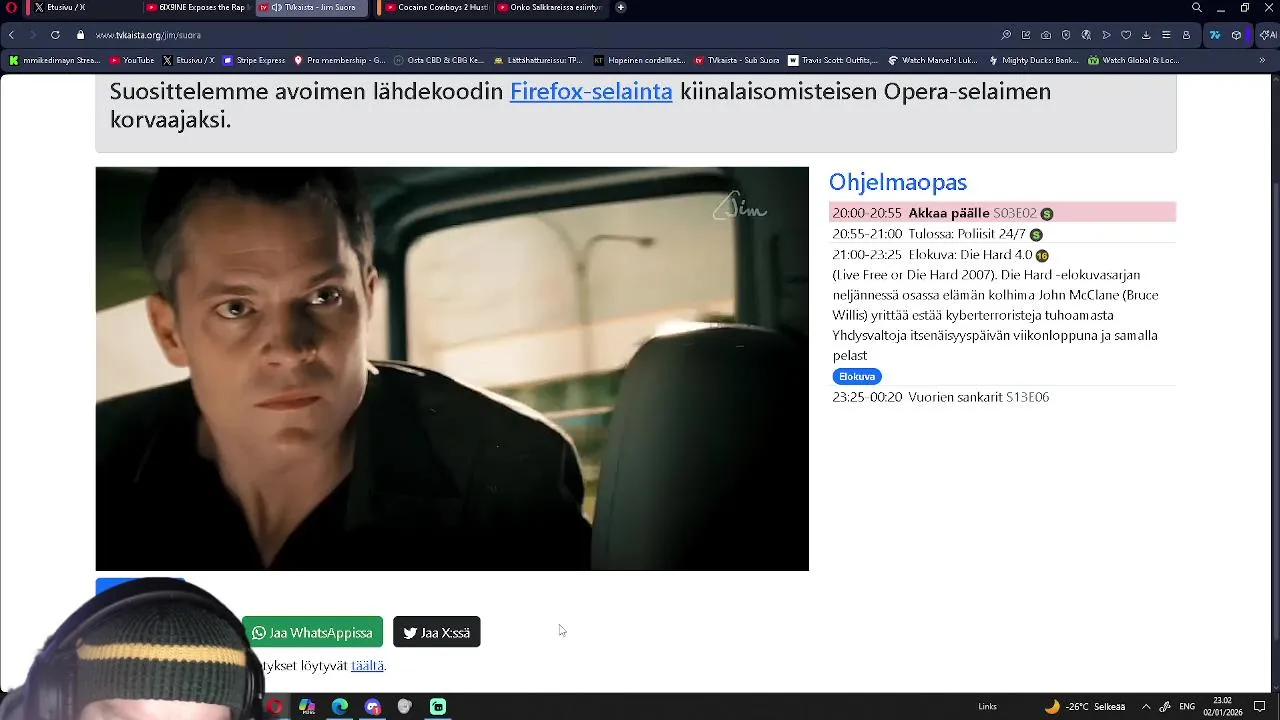Viewport: 1280px width, 720px height.
Task: Add page to bookmarks heart icon
Action: (1126, 35)
